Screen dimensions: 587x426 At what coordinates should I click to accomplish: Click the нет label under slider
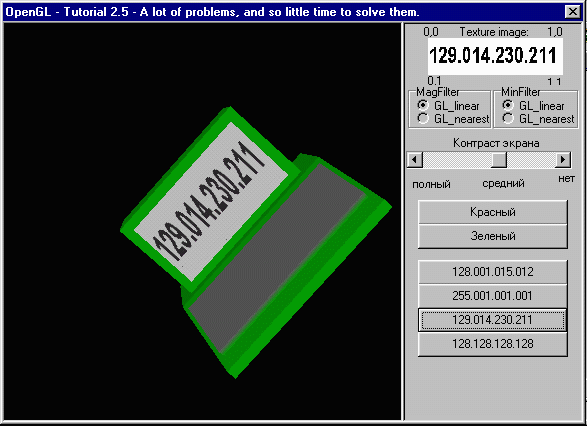pyautogui.click(x=566, y=179)
